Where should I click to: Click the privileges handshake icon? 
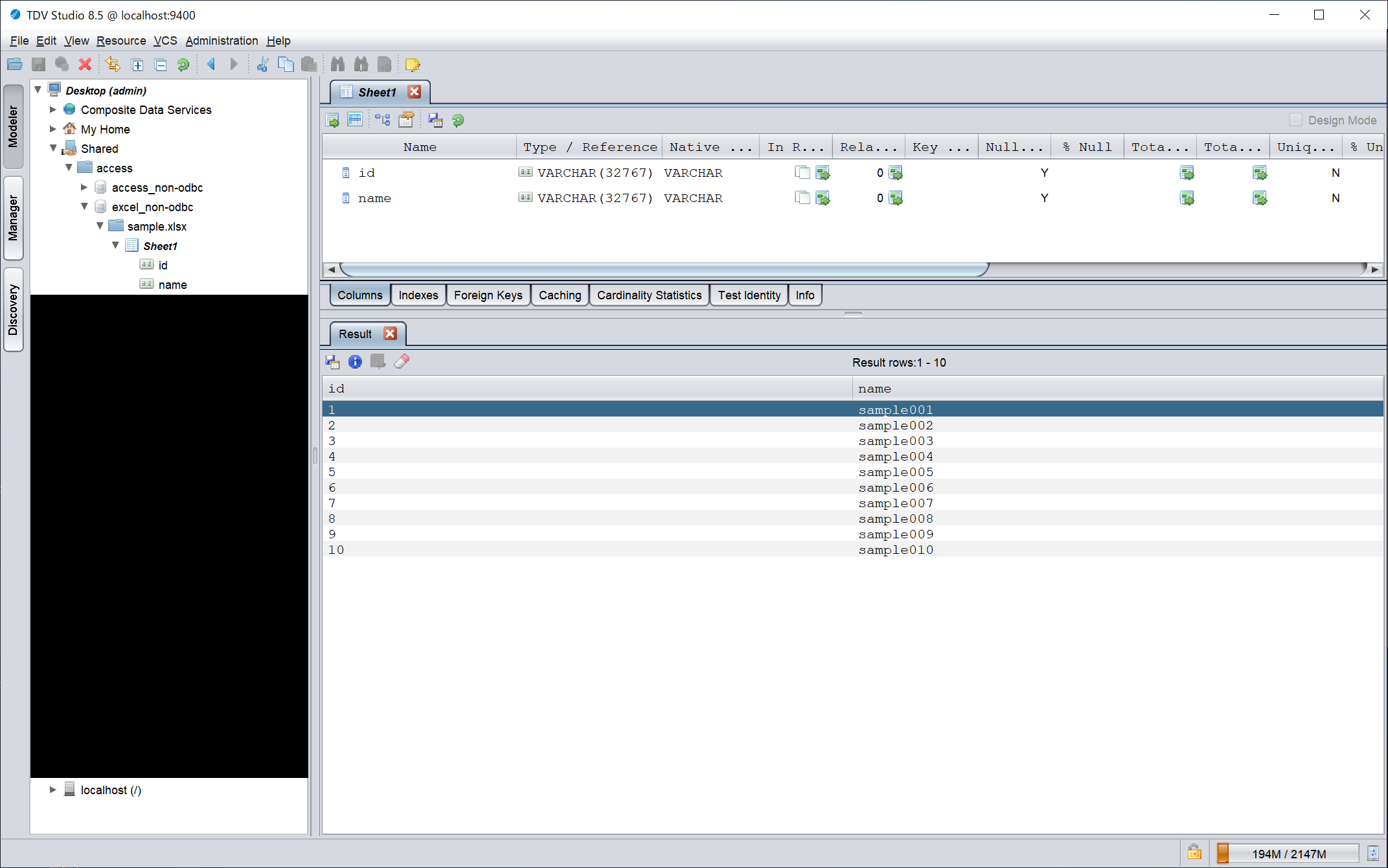click(x=406, y=120)
